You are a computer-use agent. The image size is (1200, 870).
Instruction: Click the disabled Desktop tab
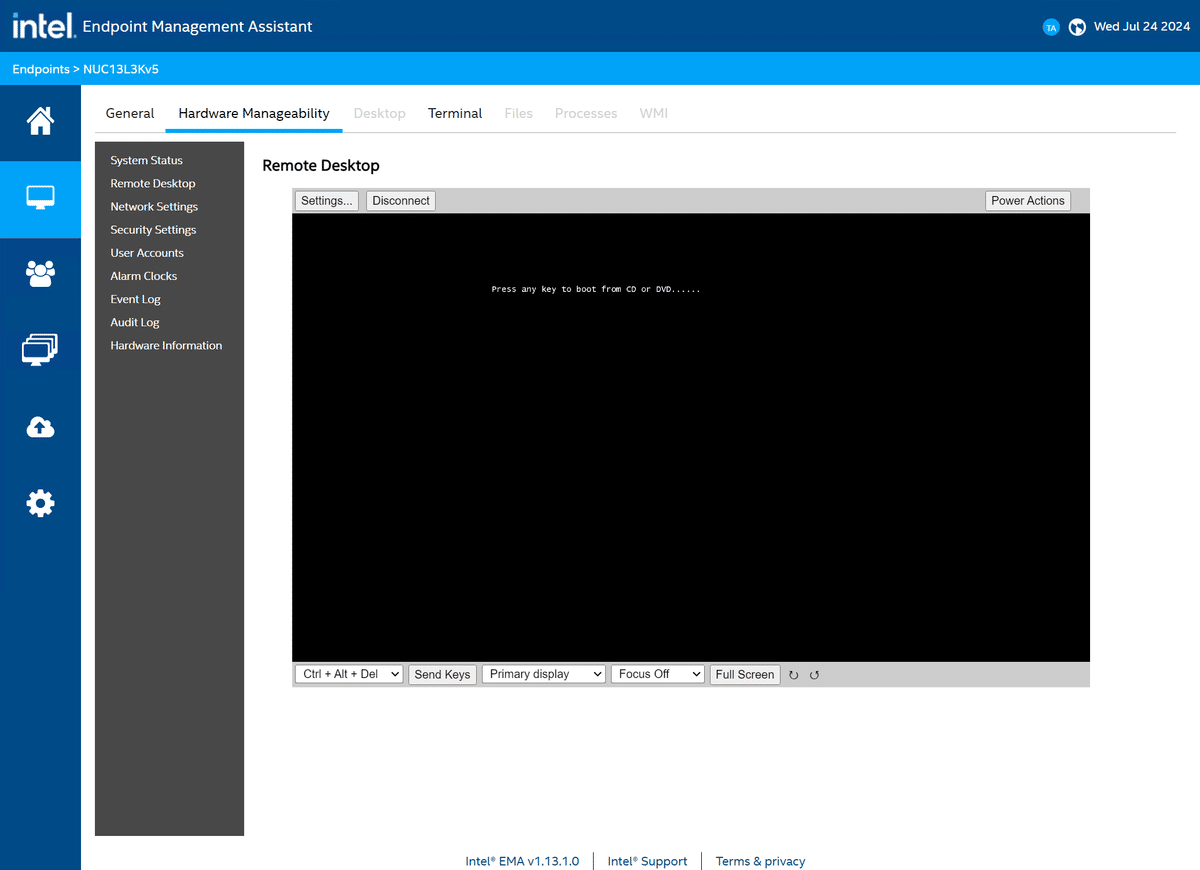pyautogui.click(x=379, y=113)
